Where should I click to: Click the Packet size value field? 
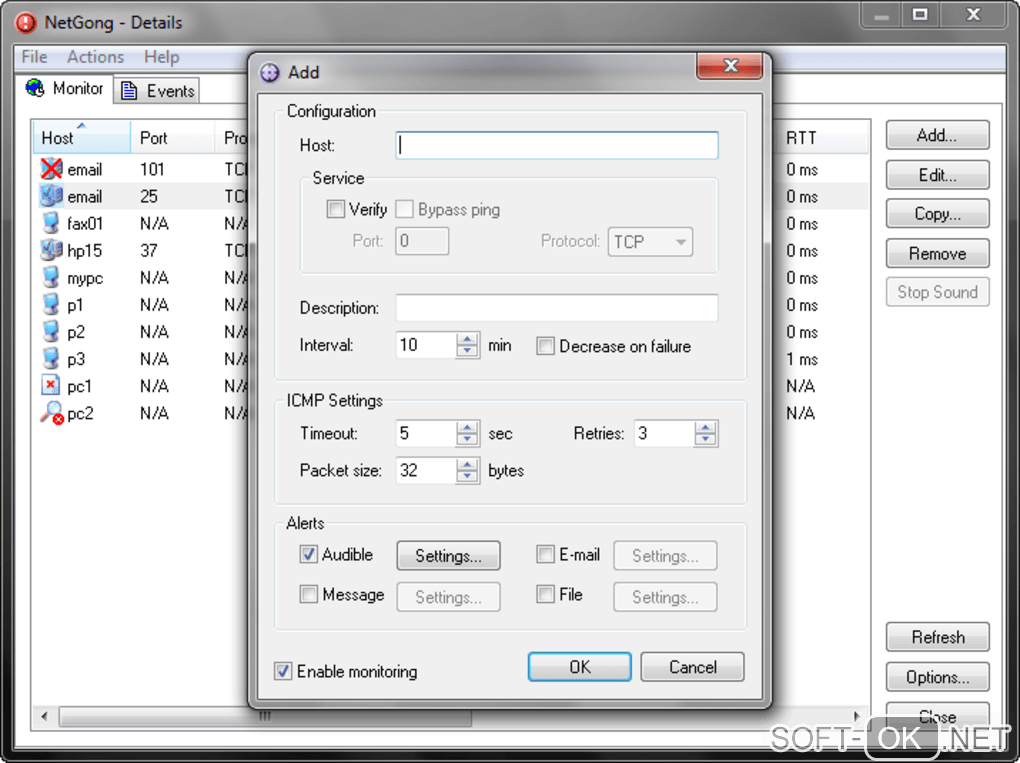click(x=426, y=470)
